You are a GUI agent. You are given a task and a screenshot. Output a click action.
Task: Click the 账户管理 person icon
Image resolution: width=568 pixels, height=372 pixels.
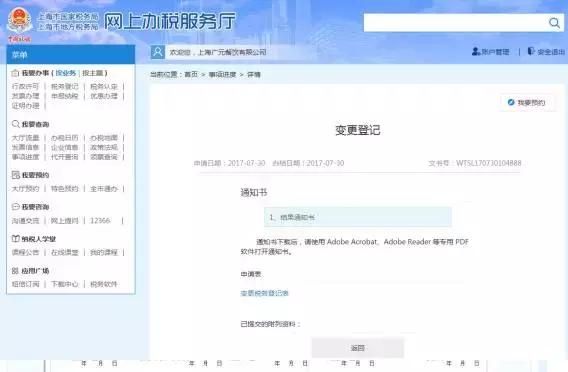(476, 51)
